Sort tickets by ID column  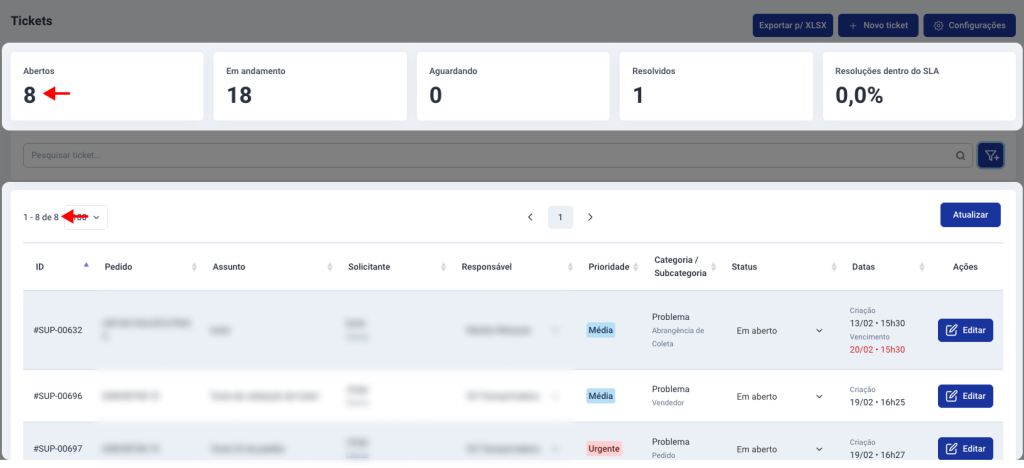(x=86, y=266)
